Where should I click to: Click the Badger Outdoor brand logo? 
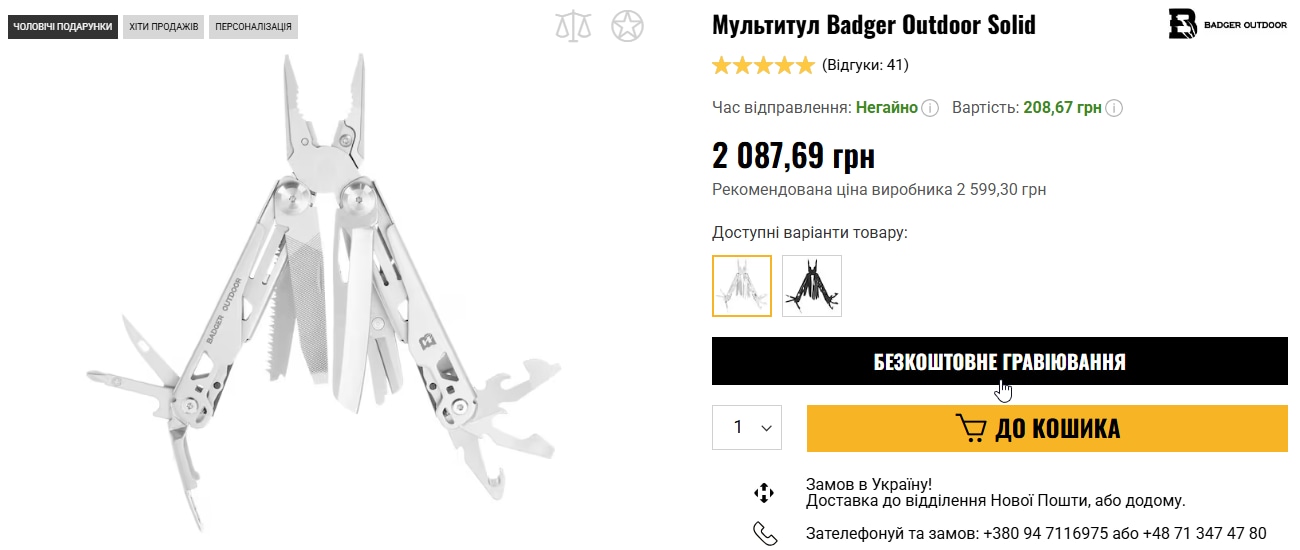pyautogui.click(x=1227, y=24)
